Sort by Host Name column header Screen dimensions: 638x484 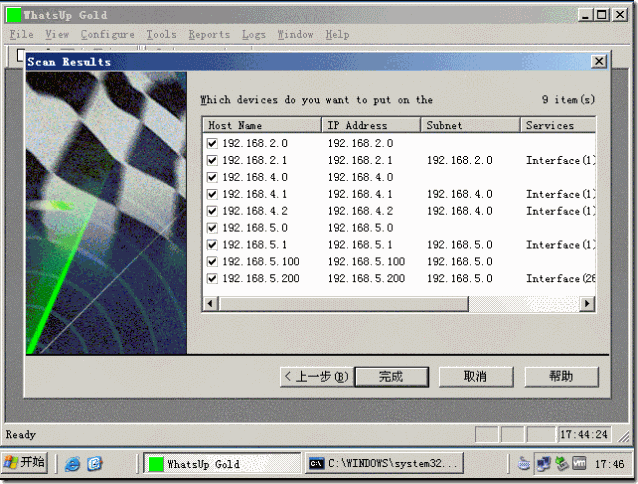[x=262, y=125]
